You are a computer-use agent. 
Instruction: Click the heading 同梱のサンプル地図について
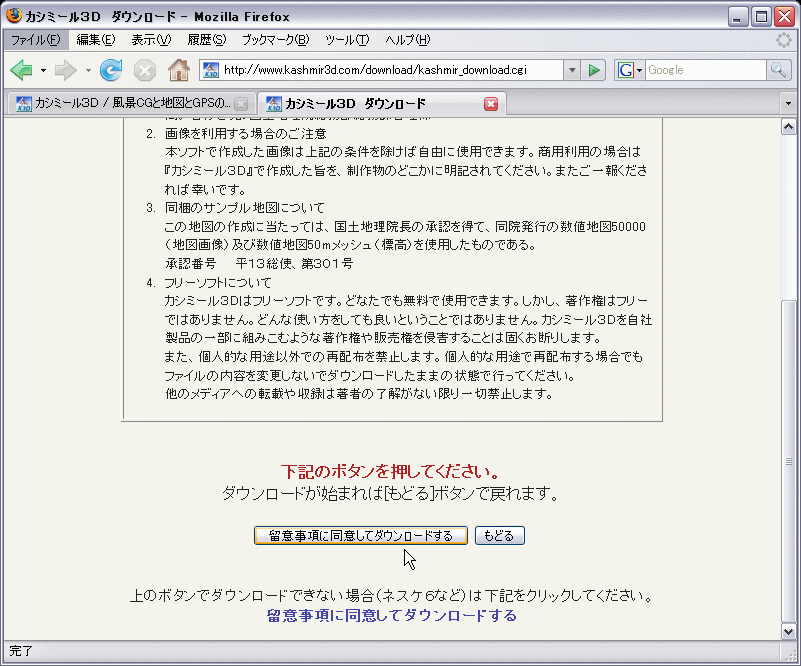(244, 208)
